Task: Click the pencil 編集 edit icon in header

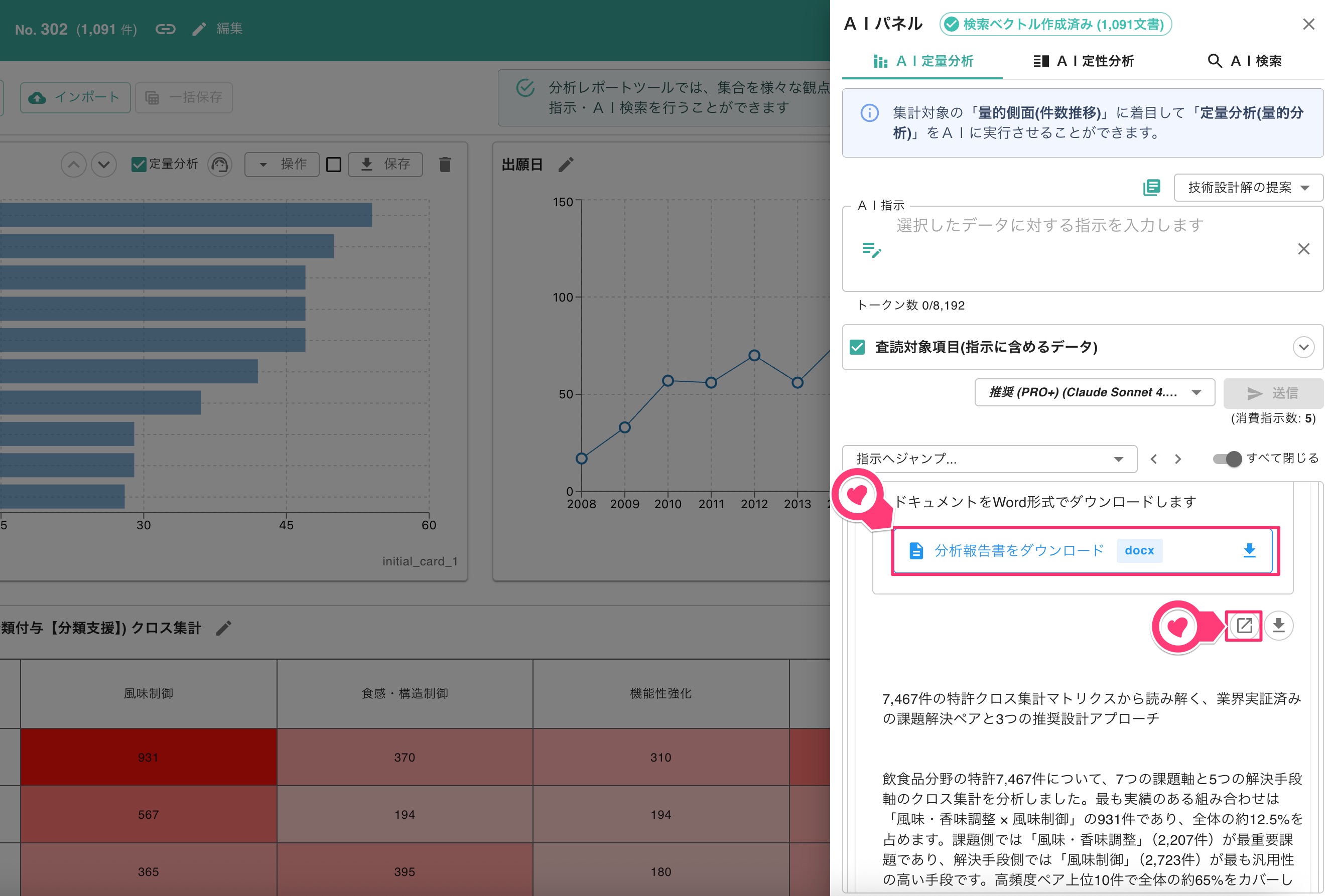Action: pos(199,29)
